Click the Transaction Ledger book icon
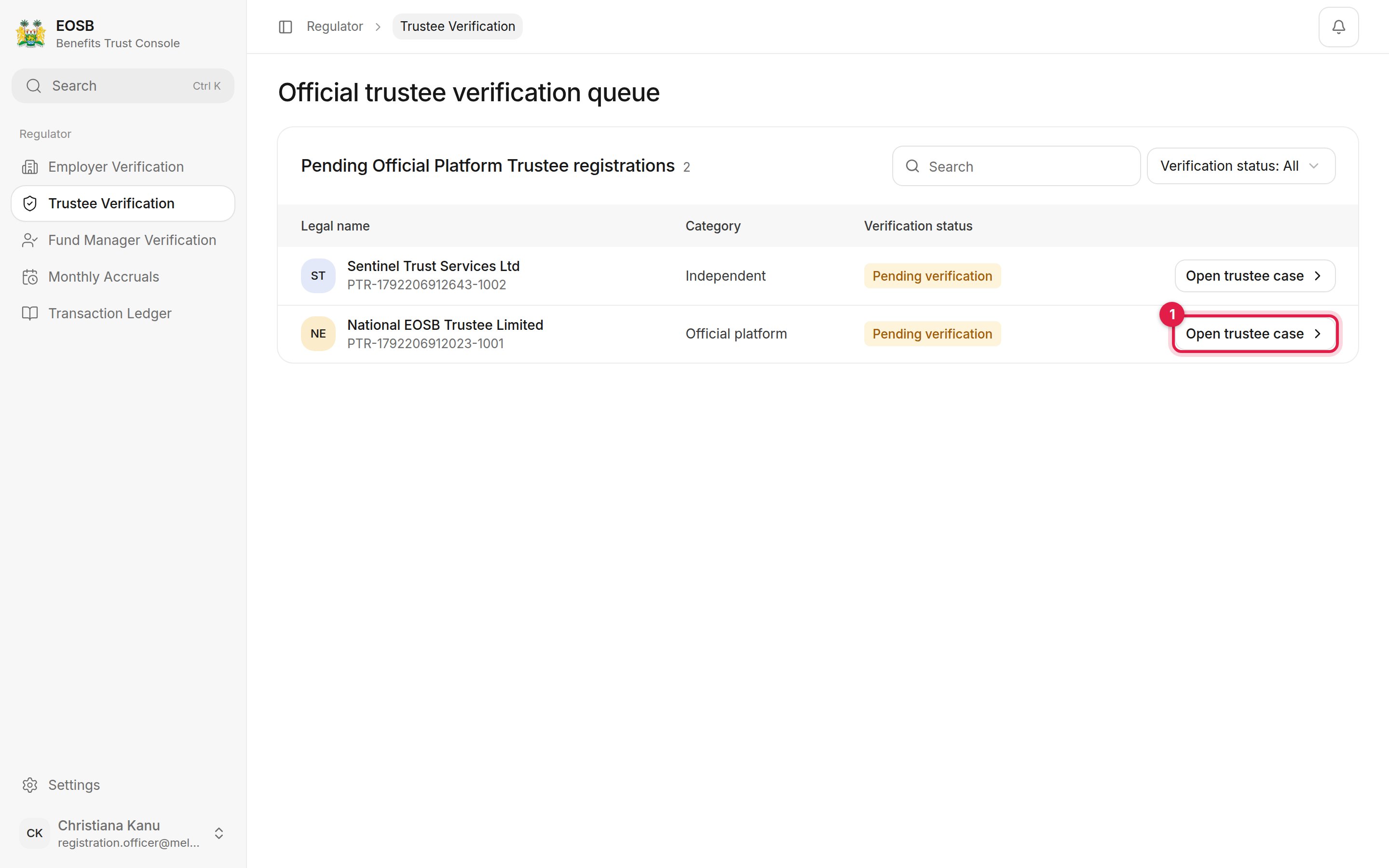The height and width of the screenshot is (868, 1389). click(x=30, y=313)
